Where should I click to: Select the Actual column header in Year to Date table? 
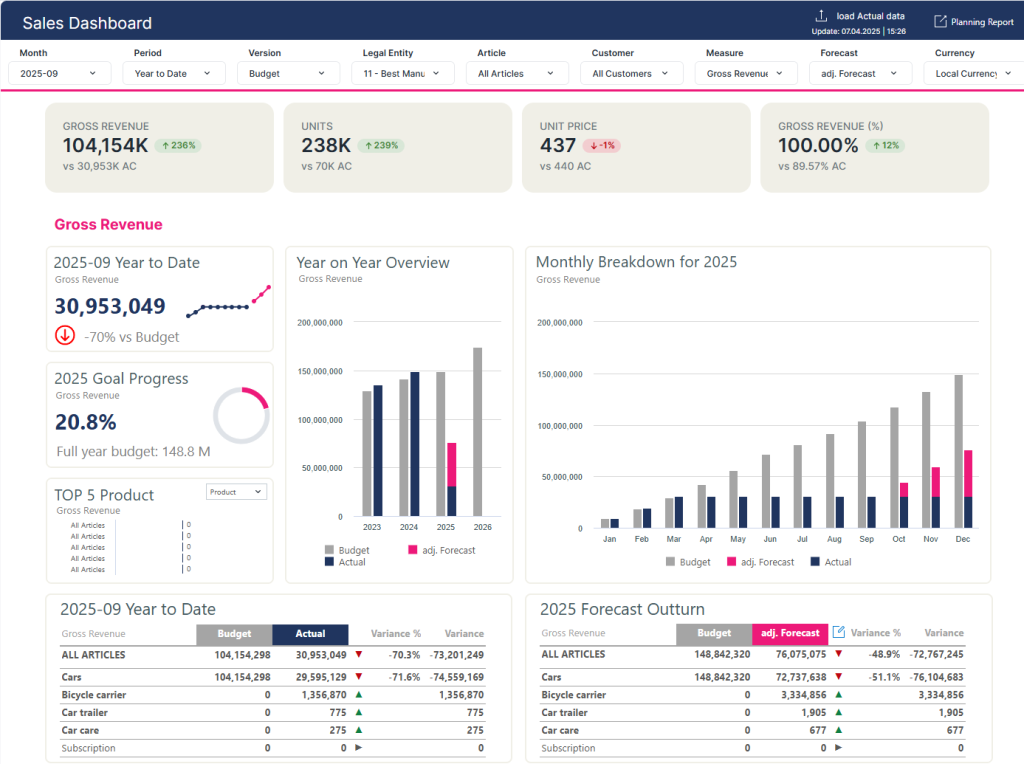[x=310, y=634]
